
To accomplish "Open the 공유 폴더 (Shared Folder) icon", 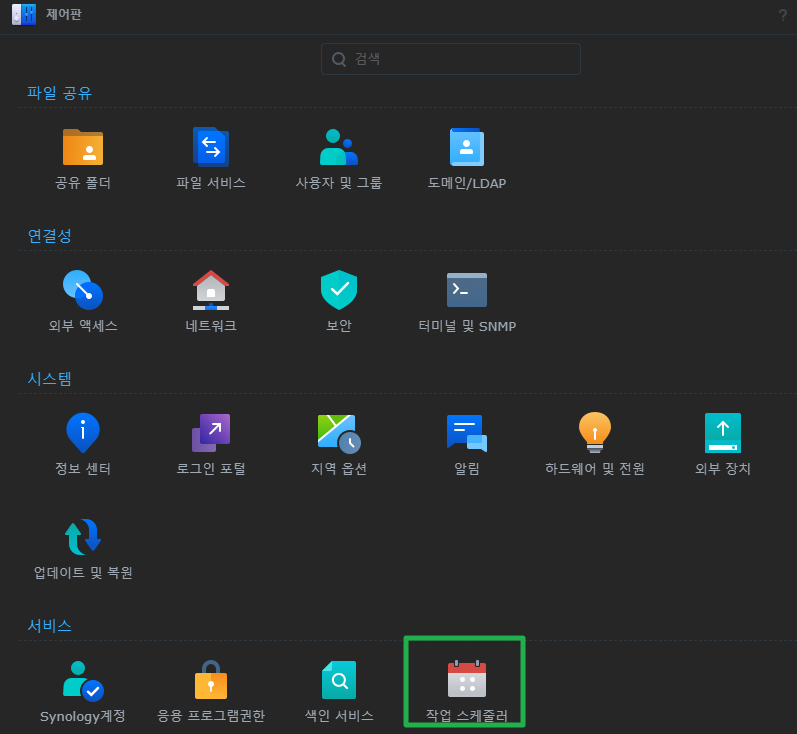I will point(83,147).
